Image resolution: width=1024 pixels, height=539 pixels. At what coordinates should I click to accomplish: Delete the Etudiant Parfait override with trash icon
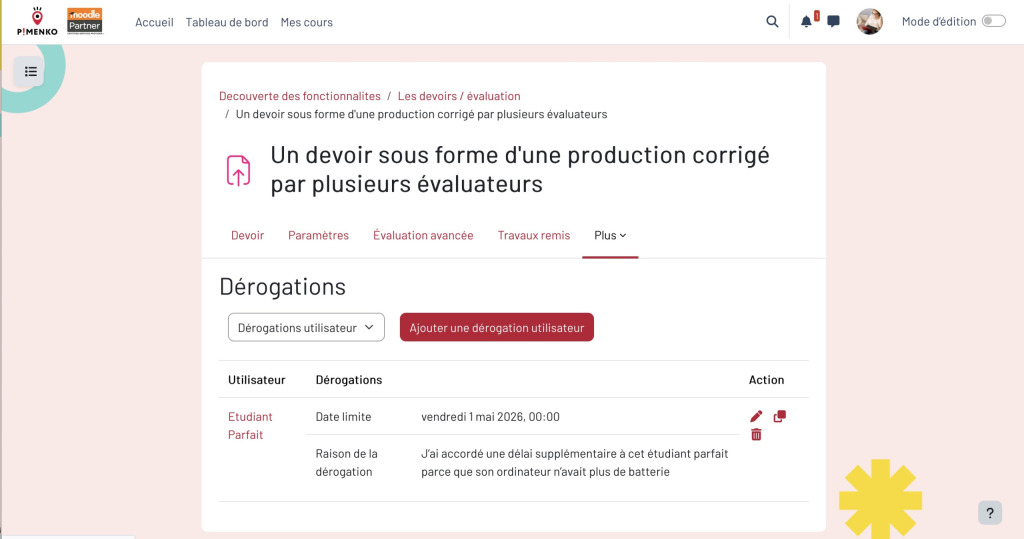[756, 434]
